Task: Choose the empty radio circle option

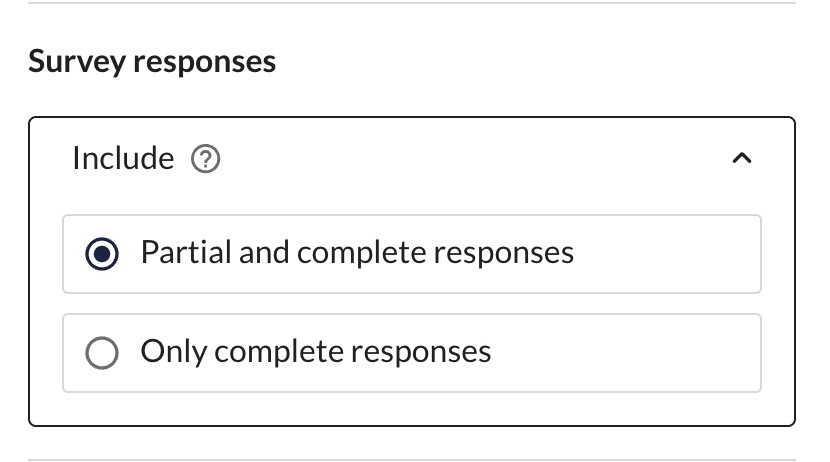Action: pos(102,352)
